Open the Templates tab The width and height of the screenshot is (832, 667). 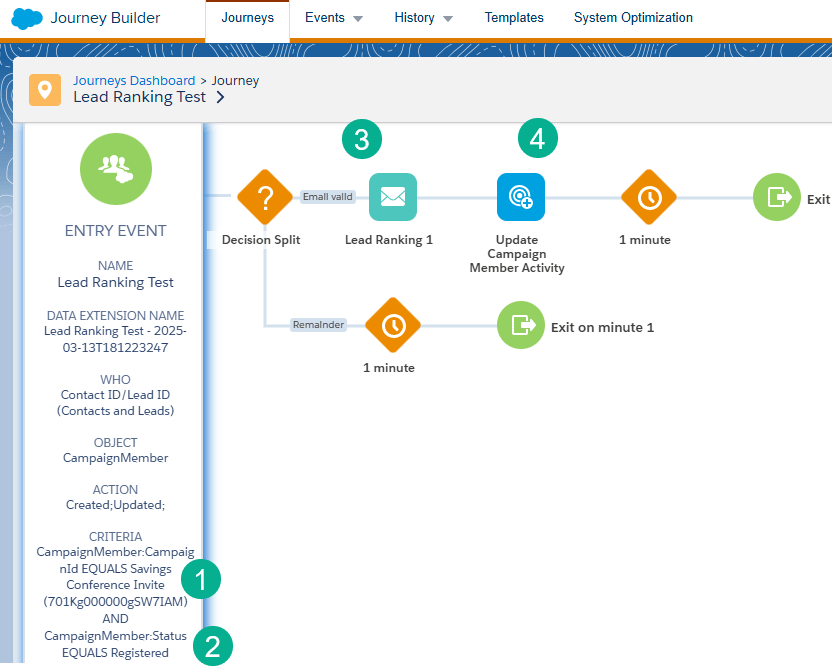point(514,18)
